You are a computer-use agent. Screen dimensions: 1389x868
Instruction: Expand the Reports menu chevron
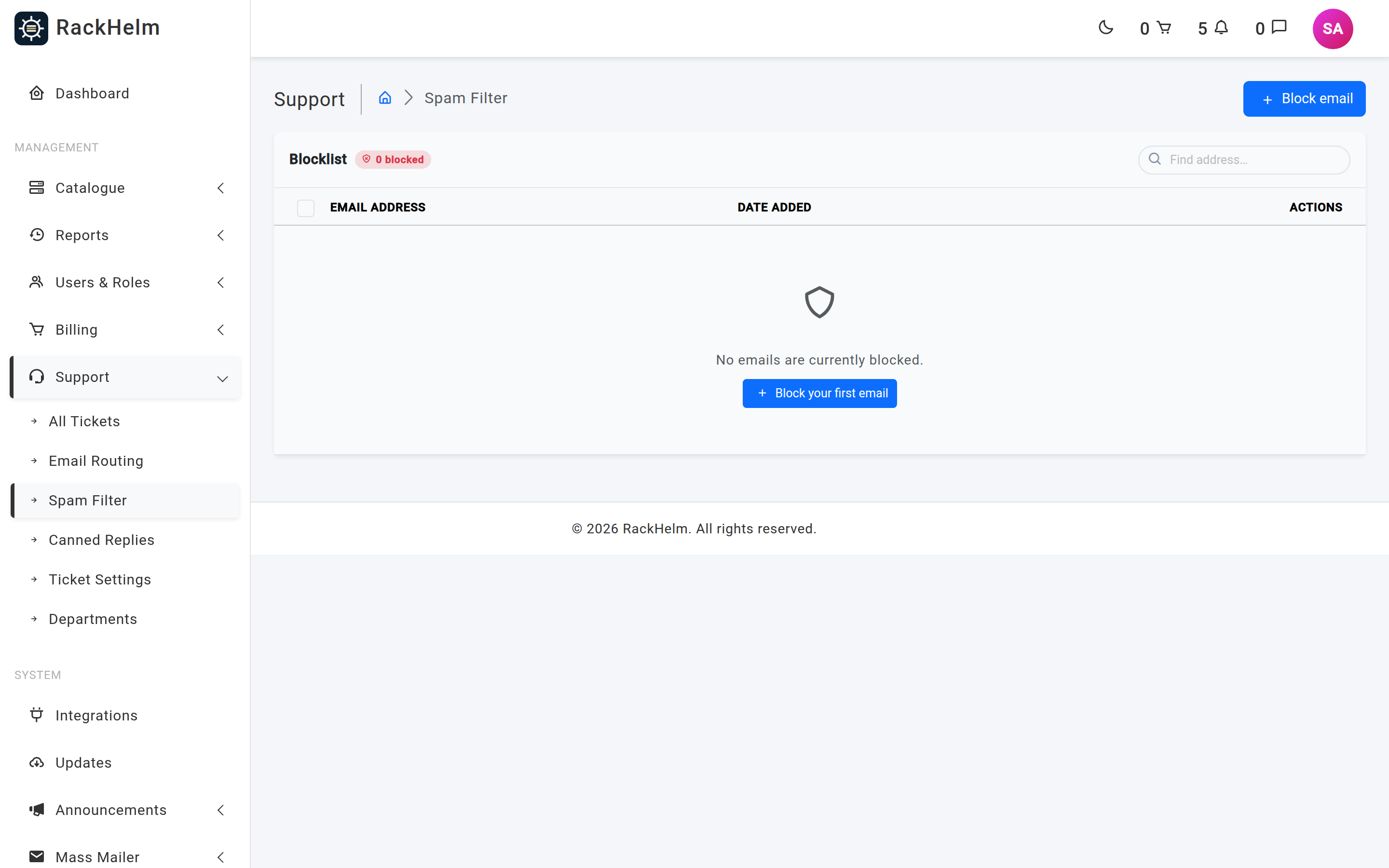click(220, 235)
